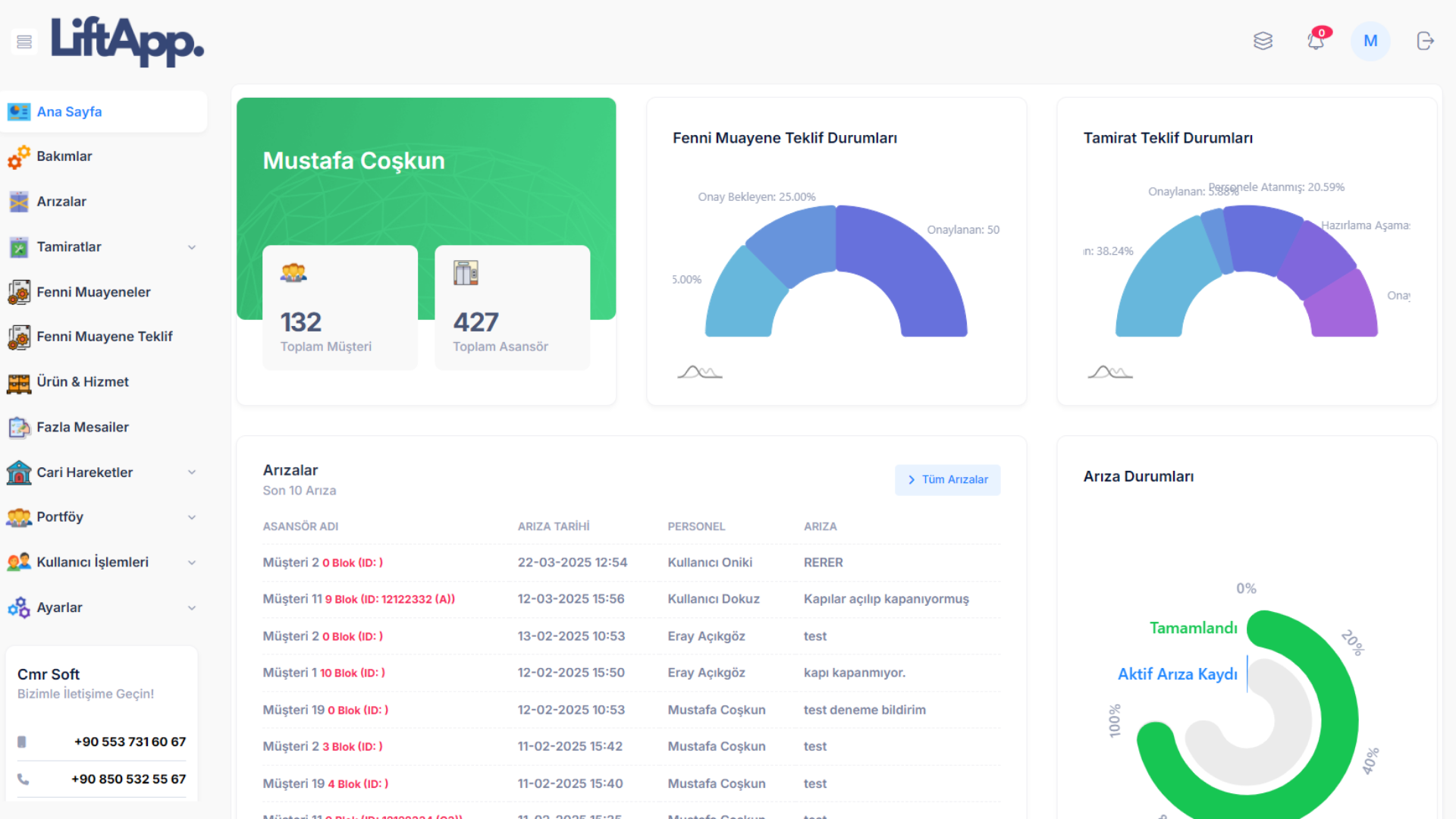Viewport: 1456px width, 819px height.
Task: Click the layers stack icon in header
Action: click(1263, 40)
